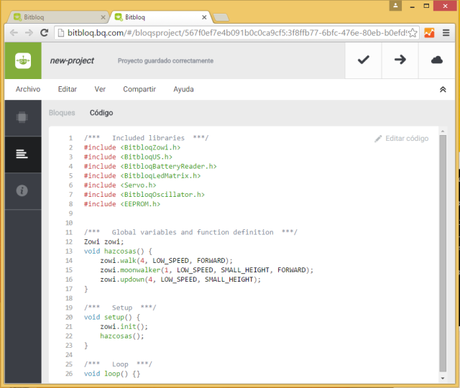This screenshot has width=460, height=388.
Task: Click the Chrome user profile icon
Action: [395, 5]
